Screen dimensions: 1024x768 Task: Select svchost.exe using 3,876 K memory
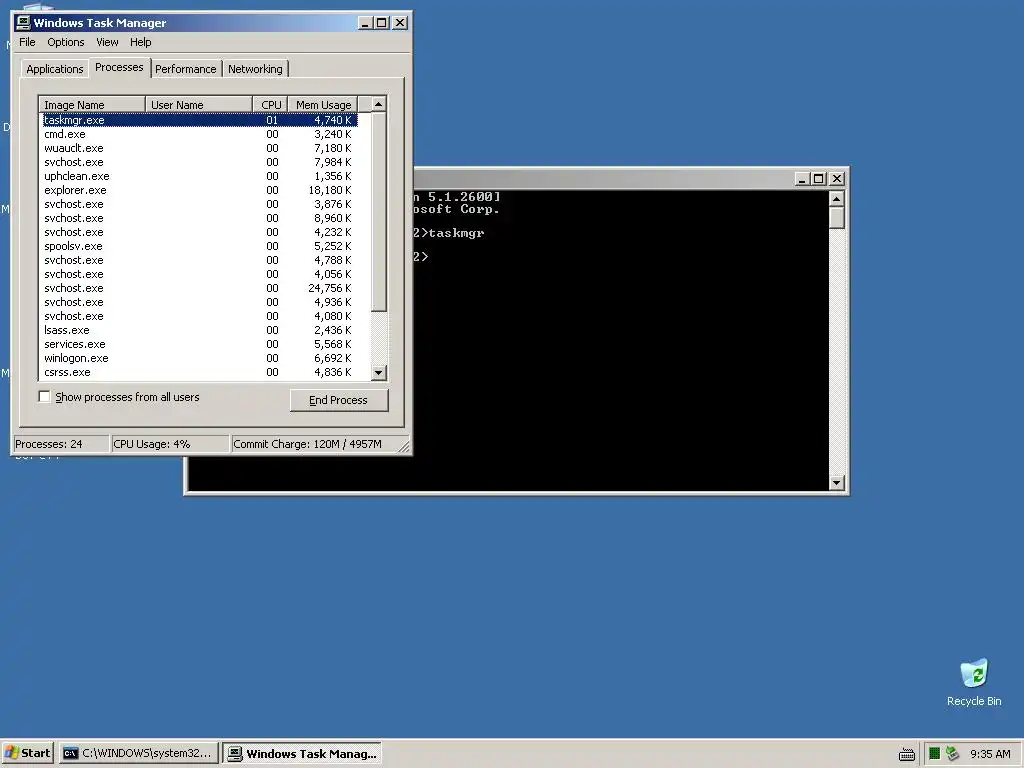200,204
